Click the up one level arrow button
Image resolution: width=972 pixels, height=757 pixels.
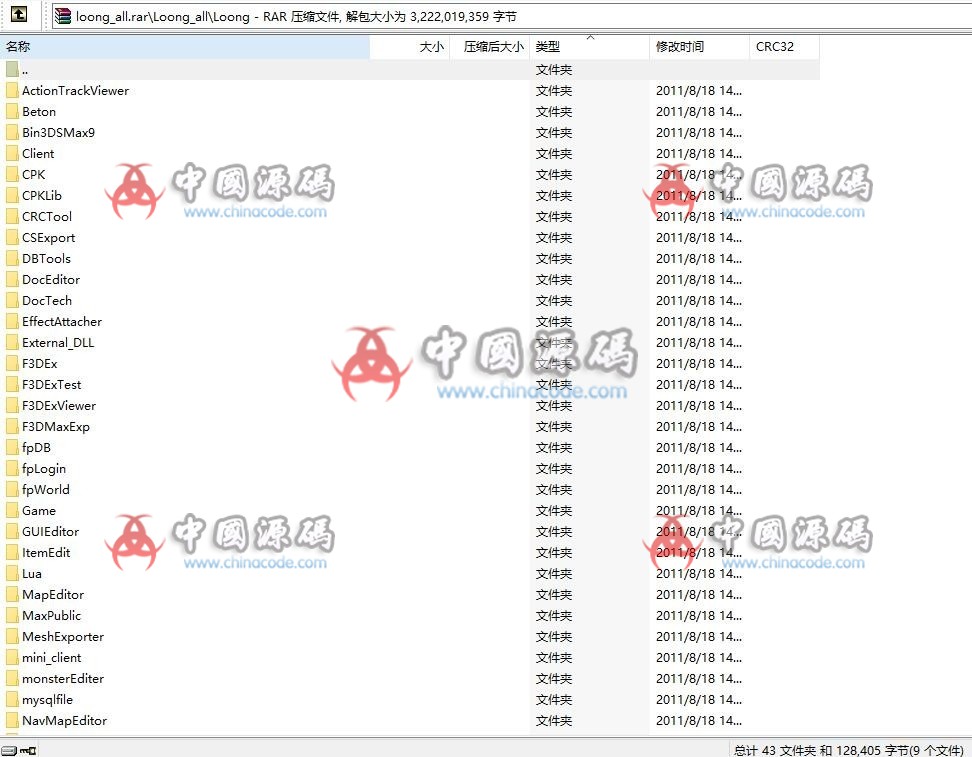coord(18,15)
